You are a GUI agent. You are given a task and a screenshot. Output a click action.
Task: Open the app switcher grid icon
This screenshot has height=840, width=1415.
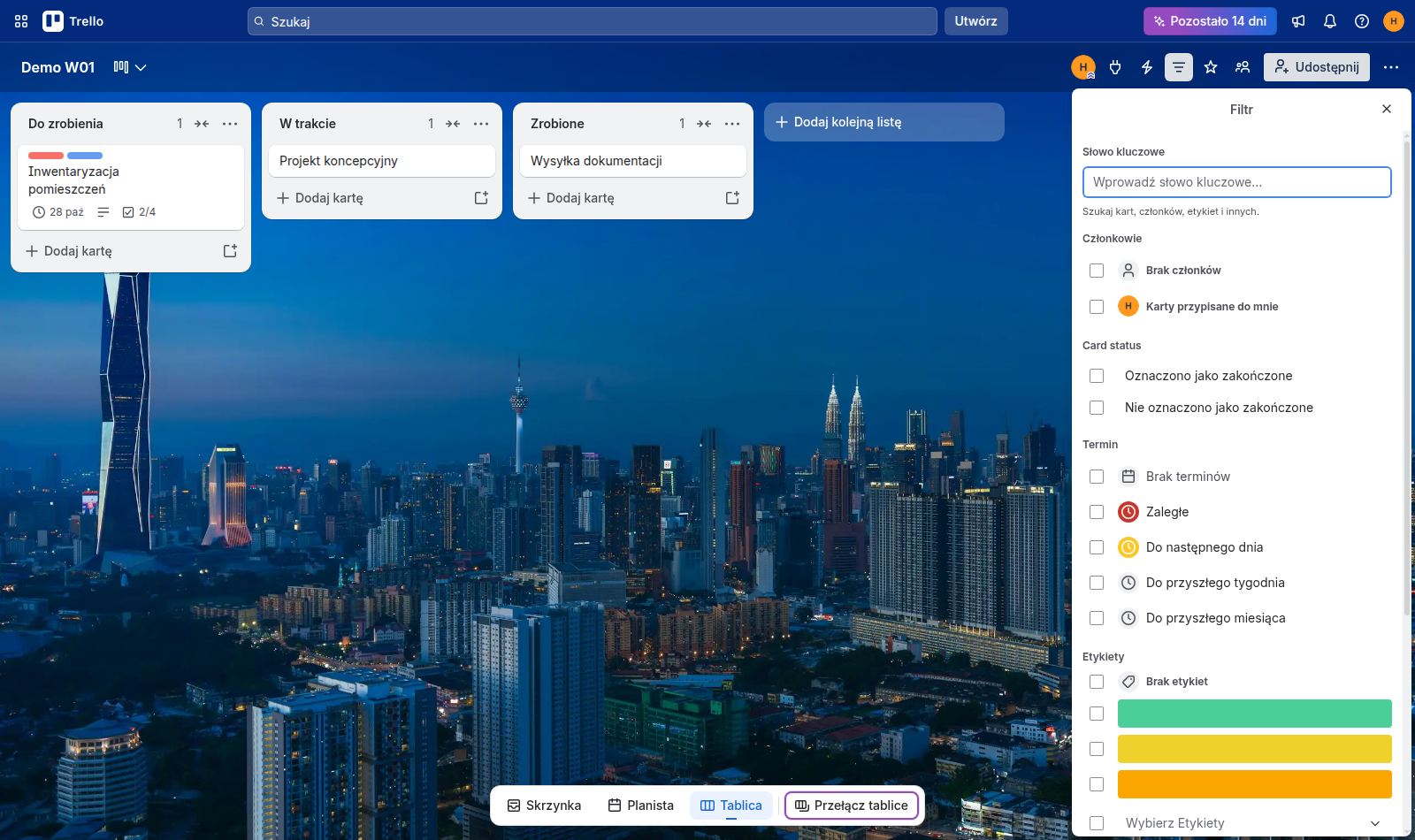point(21,21)
